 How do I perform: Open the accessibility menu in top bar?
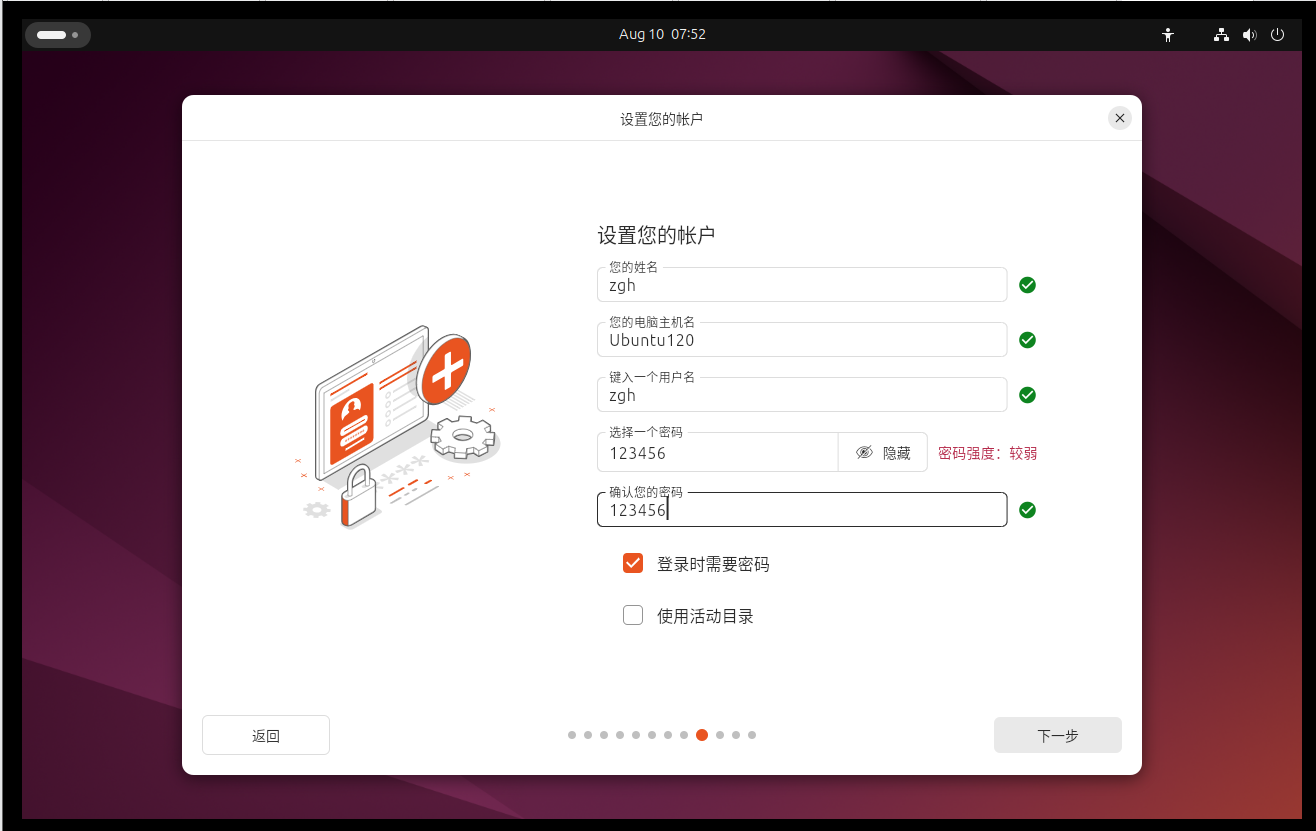tap(1167, 34)
